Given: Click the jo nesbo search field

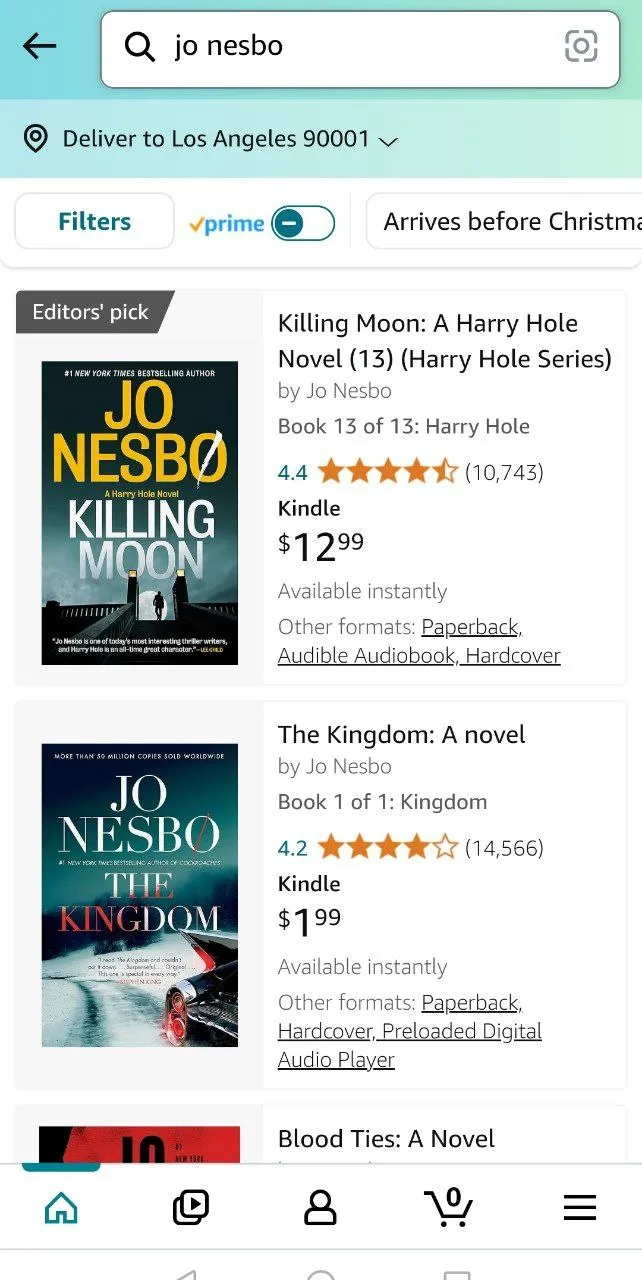Looking at the screenshot, I should 360,47.
